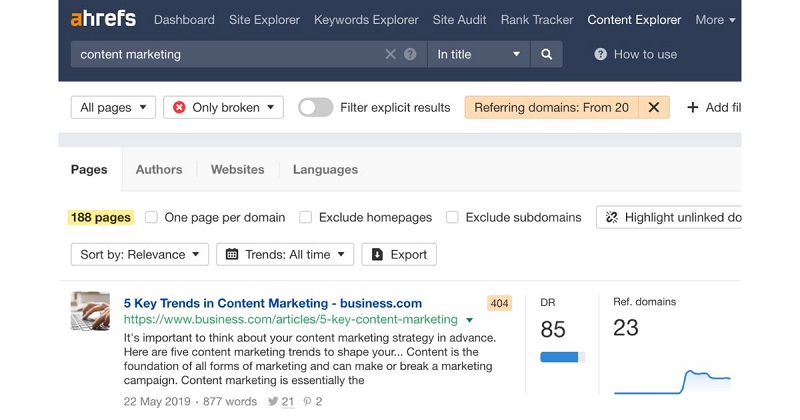800x420 pixels.
Task: Click Highlight unlinked domains button
Action: (668, 217)
